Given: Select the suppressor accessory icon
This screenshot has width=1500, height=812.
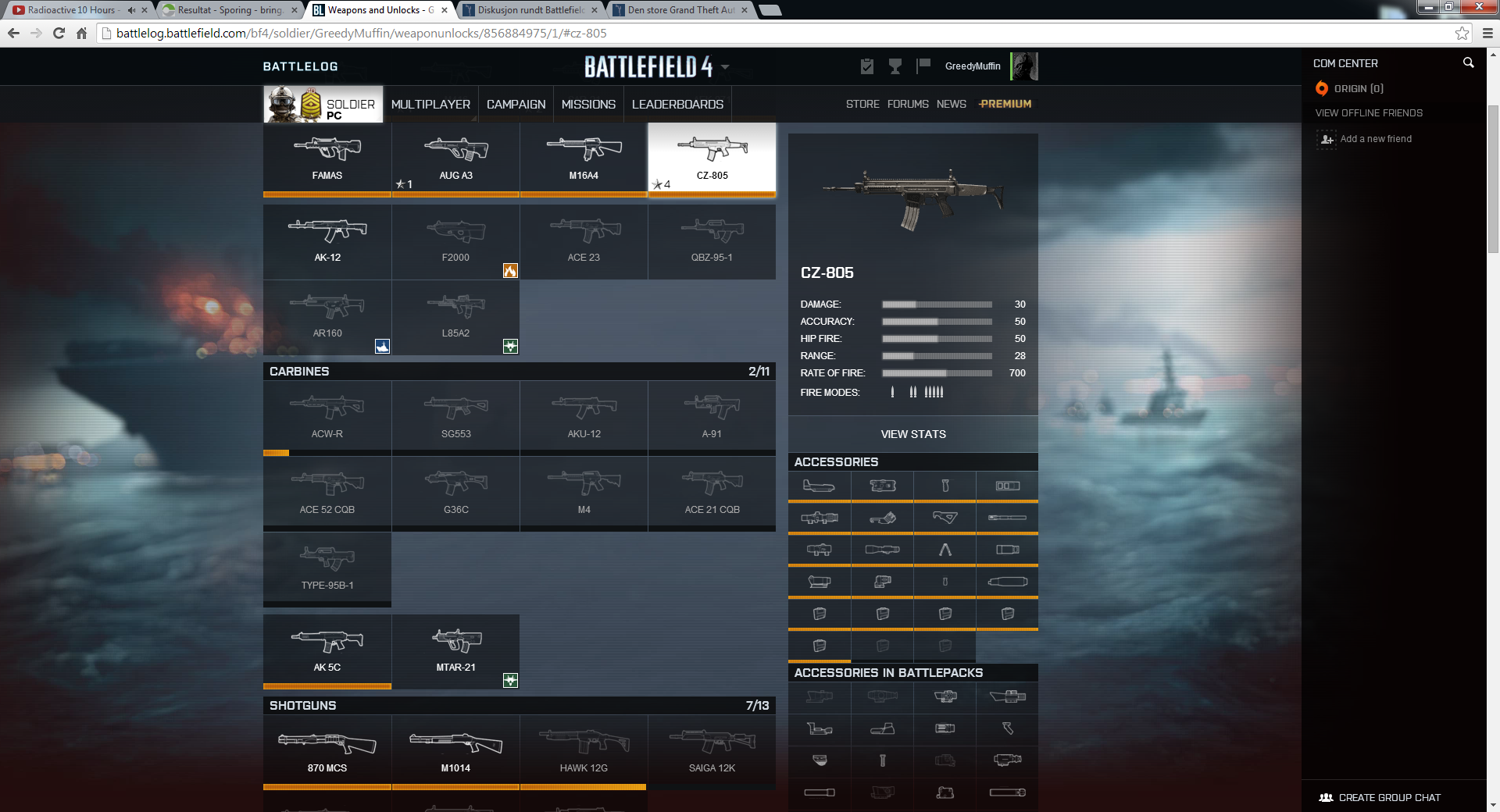Looking at the screenshot, I should coord(1007,582).
